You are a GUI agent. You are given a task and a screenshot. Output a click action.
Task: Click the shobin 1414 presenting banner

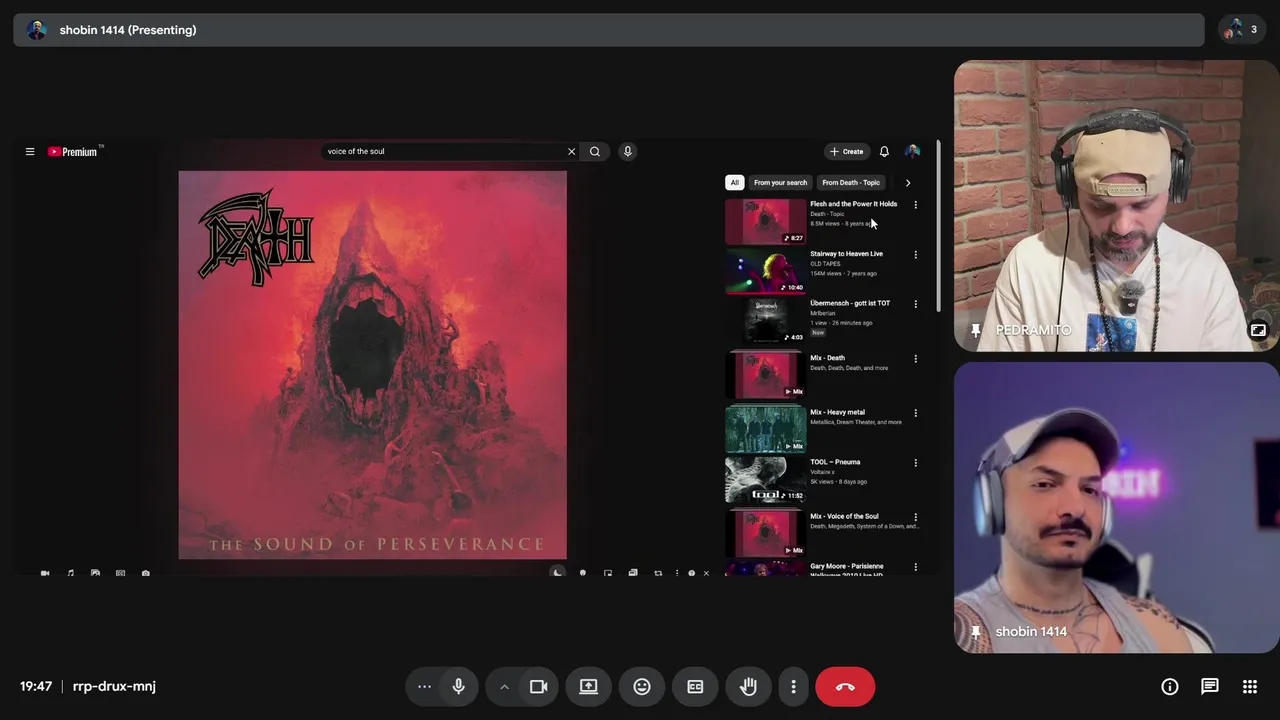coord(608,30)
